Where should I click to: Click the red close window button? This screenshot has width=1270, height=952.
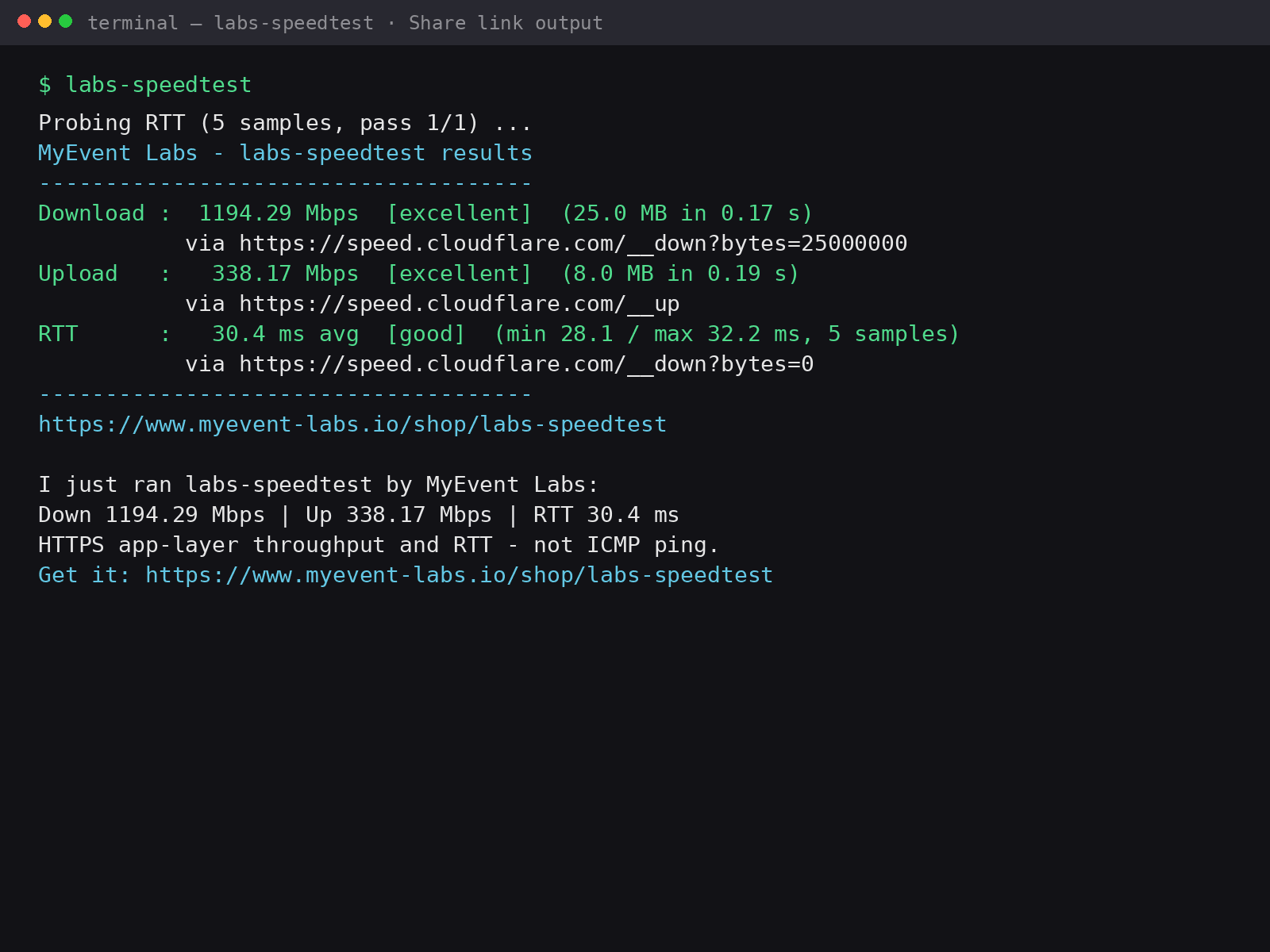coord(24,21)
